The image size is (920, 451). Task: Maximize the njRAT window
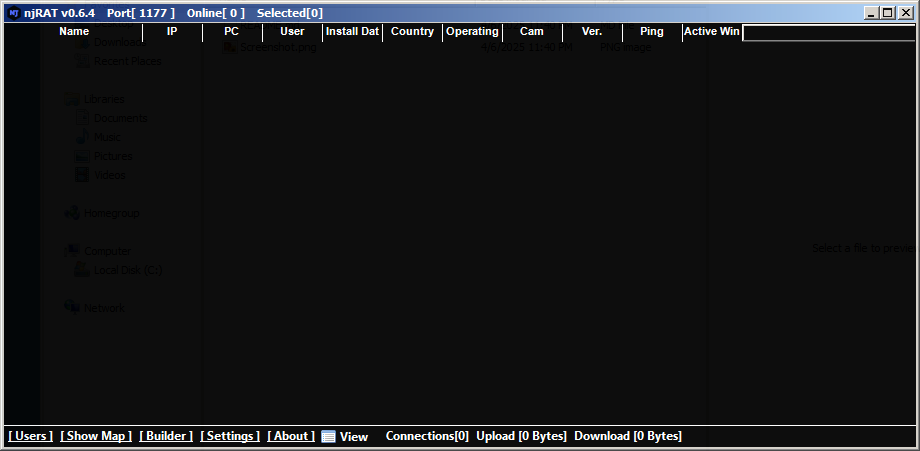[x=887, y=13]
